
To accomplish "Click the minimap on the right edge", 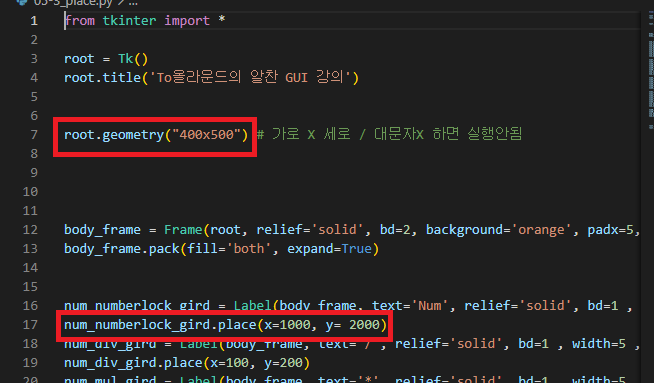I will pyautogui.click(x=650, y=71).
